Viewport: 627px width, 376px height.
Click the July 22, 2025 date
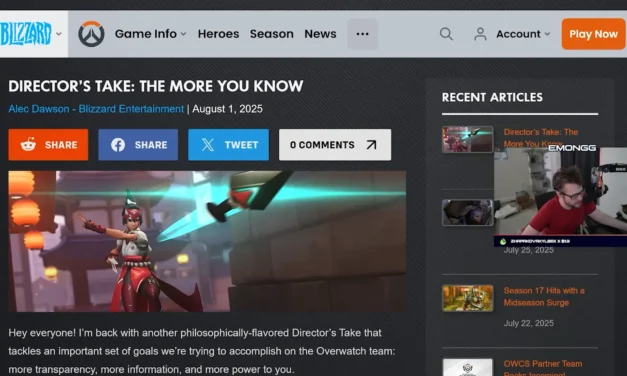[x=529, y=323]
